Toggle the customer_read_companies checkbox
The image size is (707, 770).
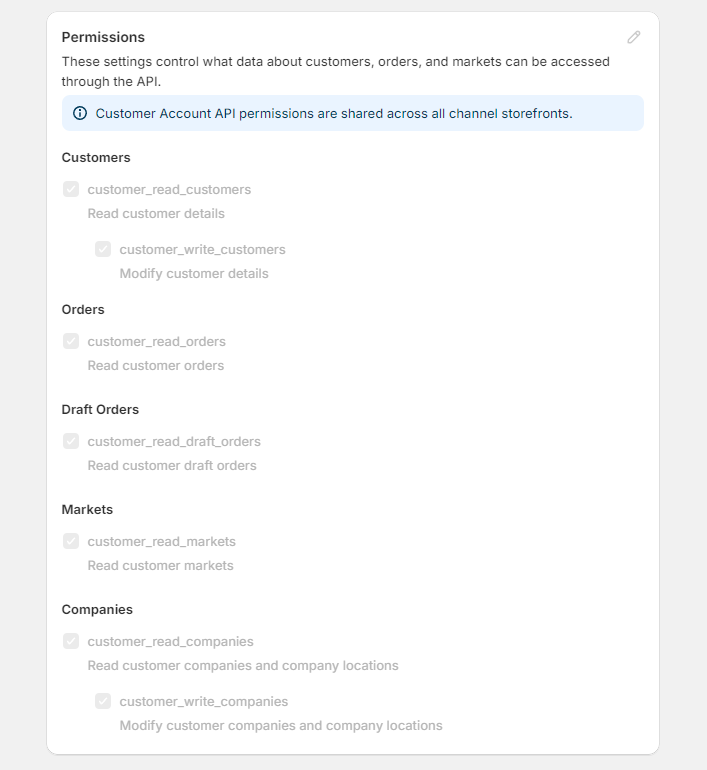coord(71,641)
